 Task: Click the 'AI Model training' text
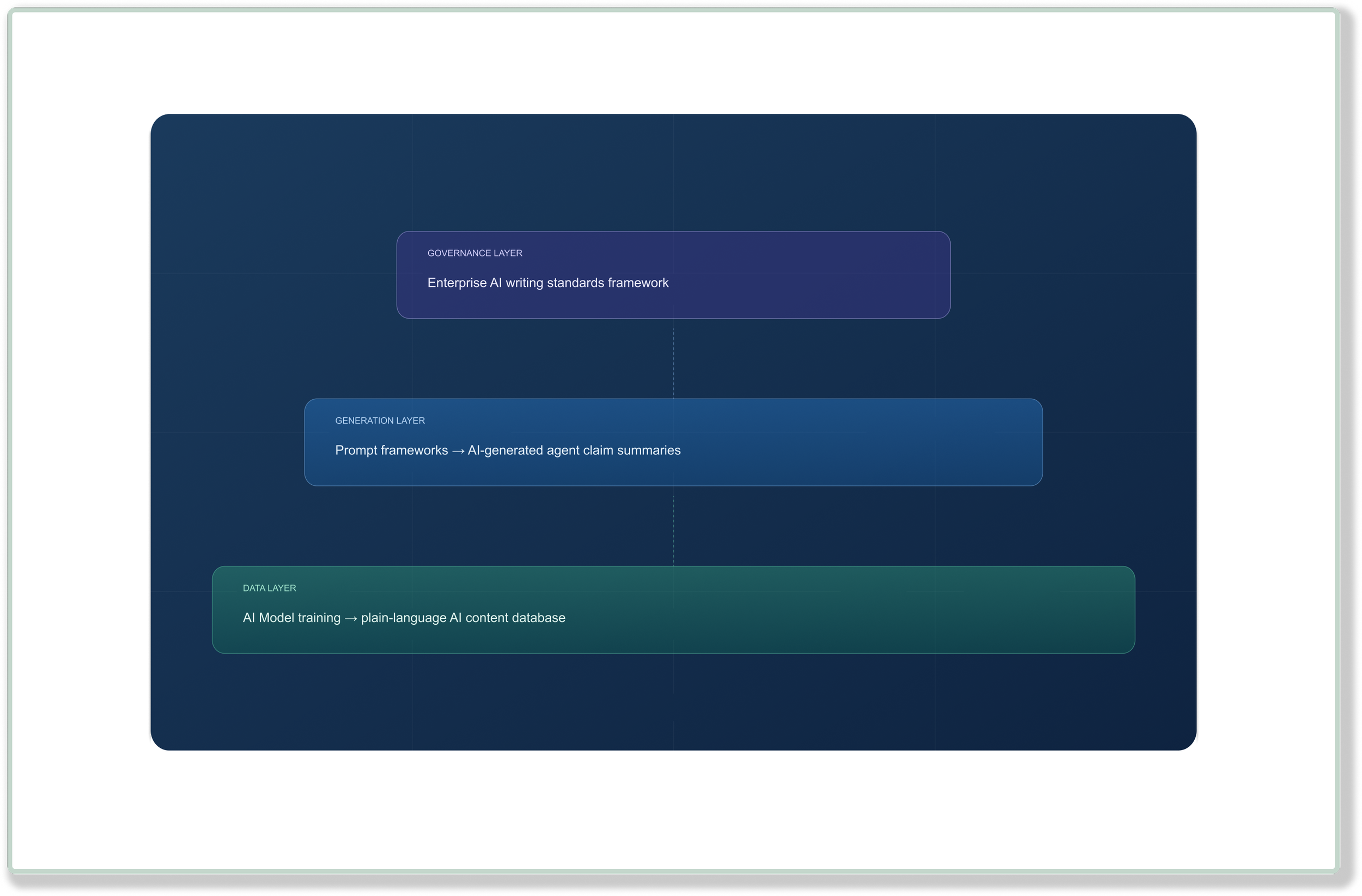tap(291, 618)
